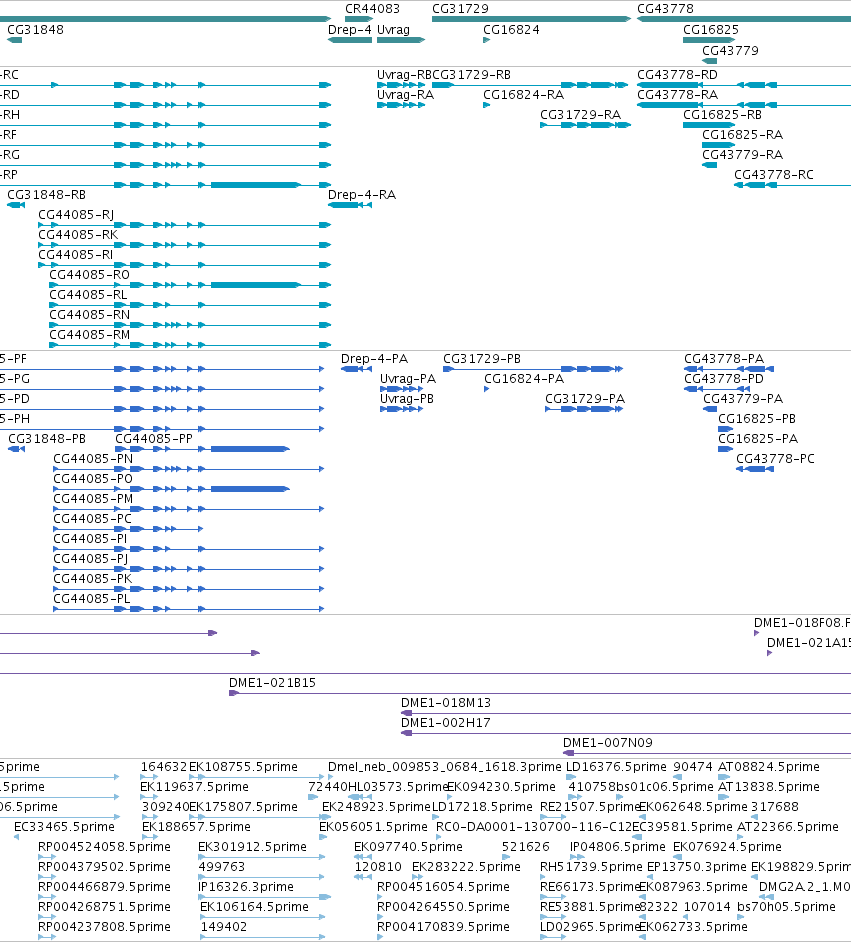Select the CG16824-RA transcript label
Screen dimensions: 851x942
[x=524, y=94]
